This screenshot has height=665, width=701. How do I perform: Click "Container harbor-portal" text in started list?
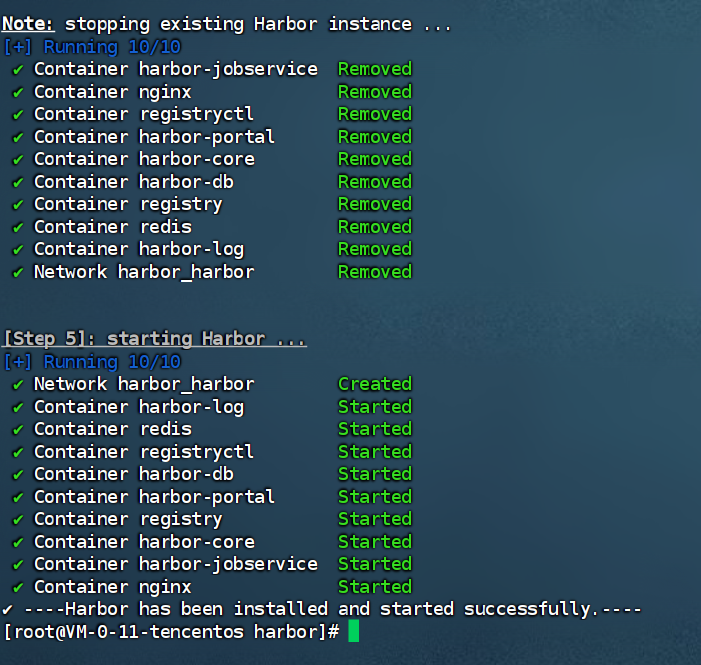[154, 497]
